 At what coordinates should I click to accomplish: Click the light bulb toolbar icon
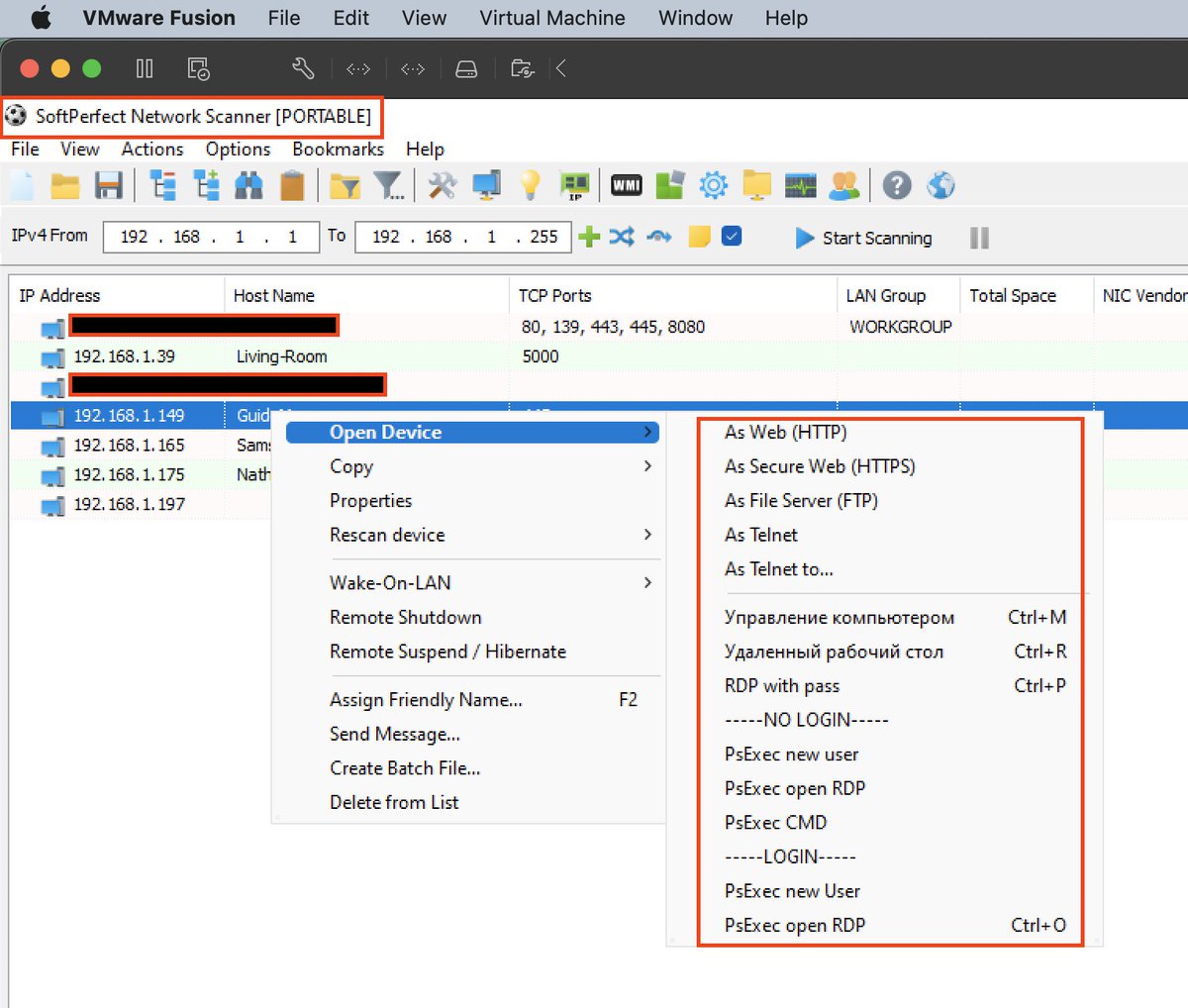tap(531, 185)
